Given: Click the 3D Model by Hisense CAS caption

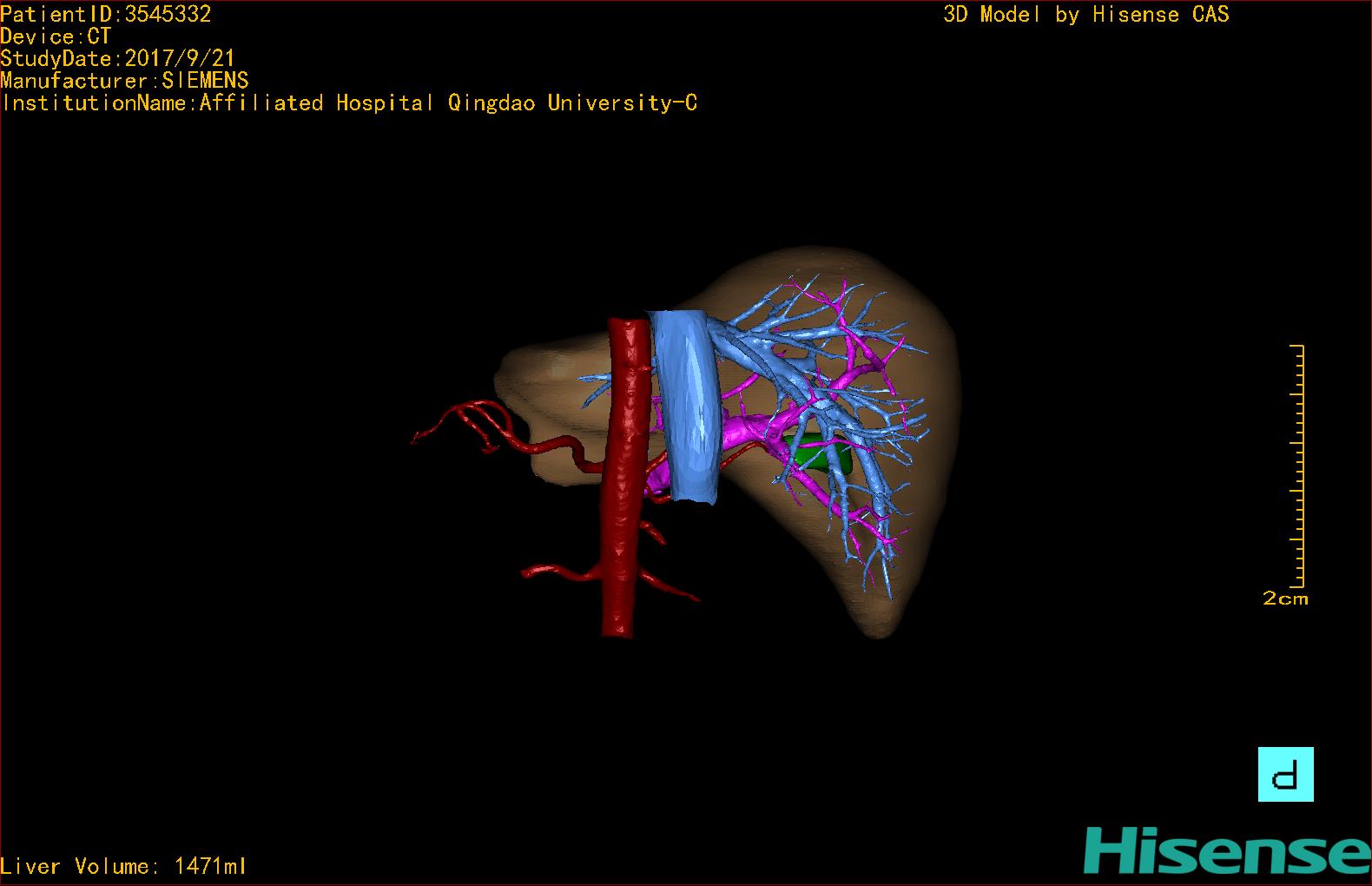Looking at the screenshot, I should point(1086,14).
